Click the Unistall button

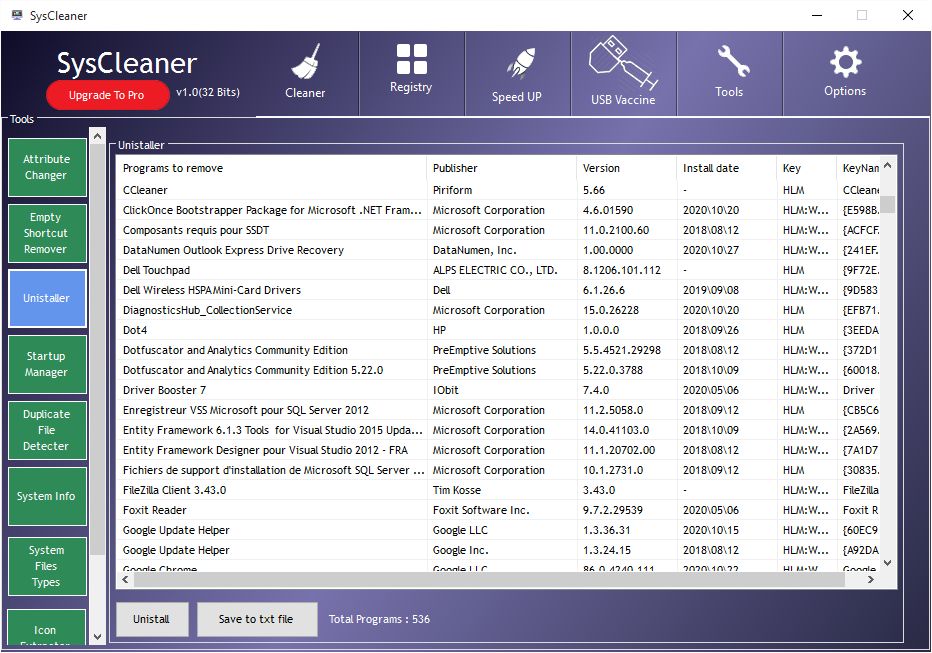click(x=152, y=619)
